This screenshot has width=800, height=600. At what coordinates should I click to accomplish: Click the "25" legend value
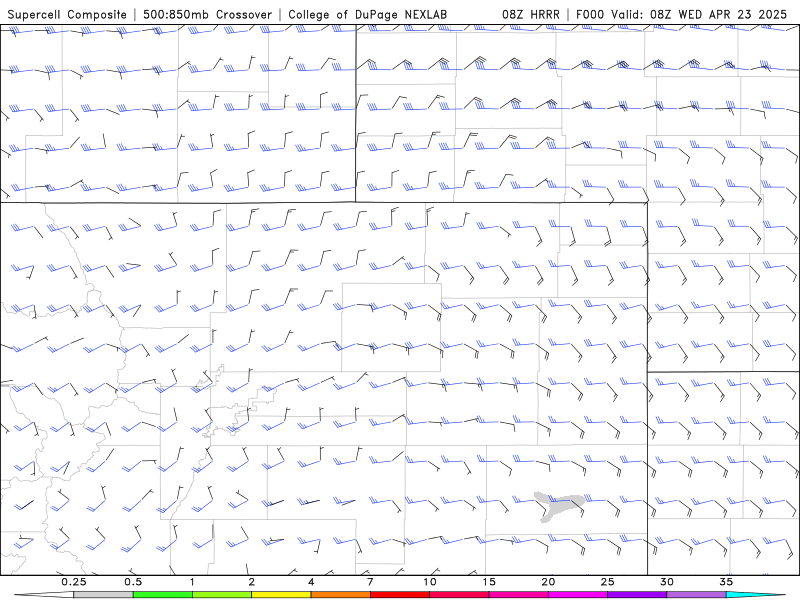pyautogui.click(x=607, y=582)
